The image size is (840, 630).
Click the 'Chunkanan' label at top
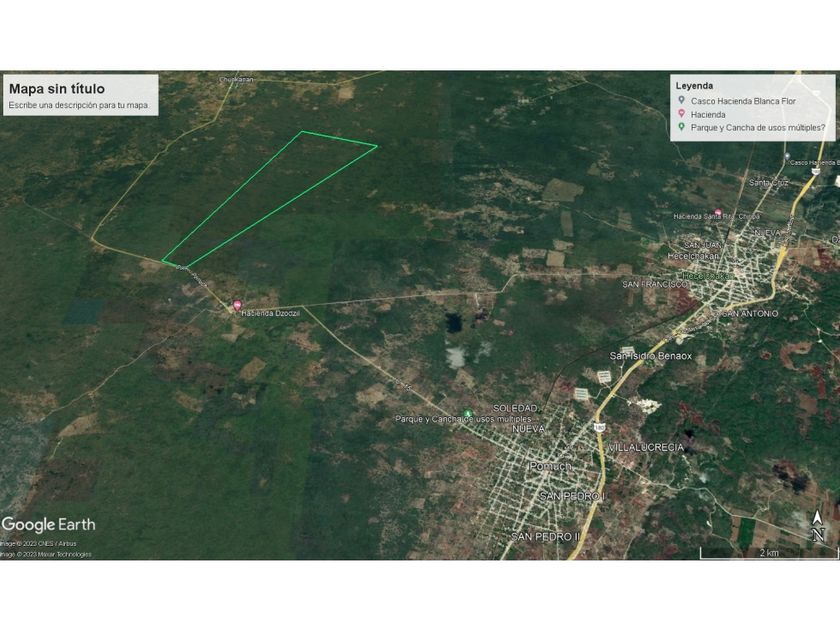click(236, 79)
